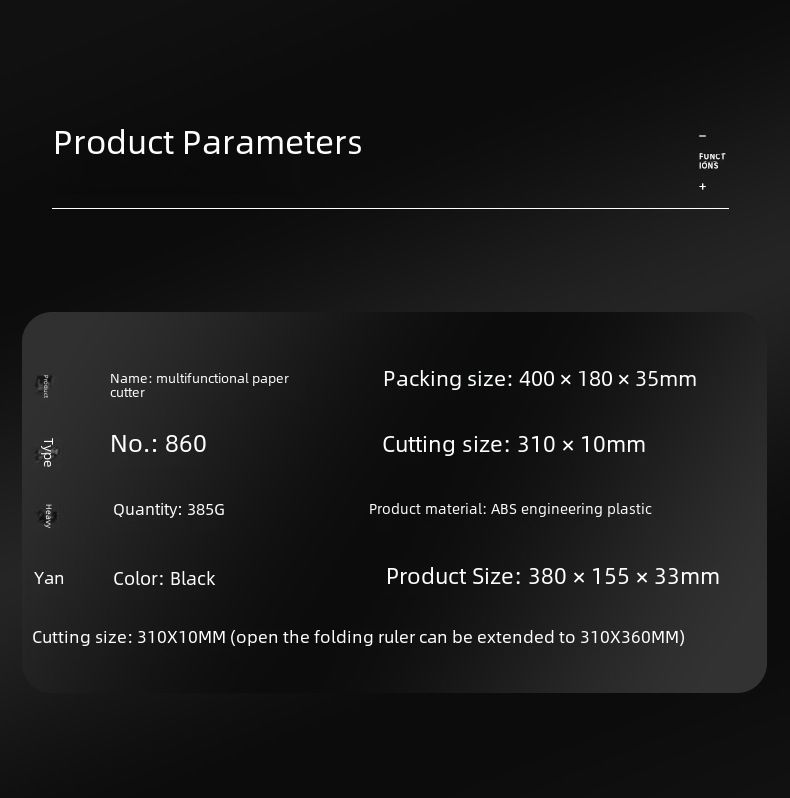Click the Cutting size: 310 × 10mm entry
The height and width of the screenshot is (798, 790).
point(513,444)
